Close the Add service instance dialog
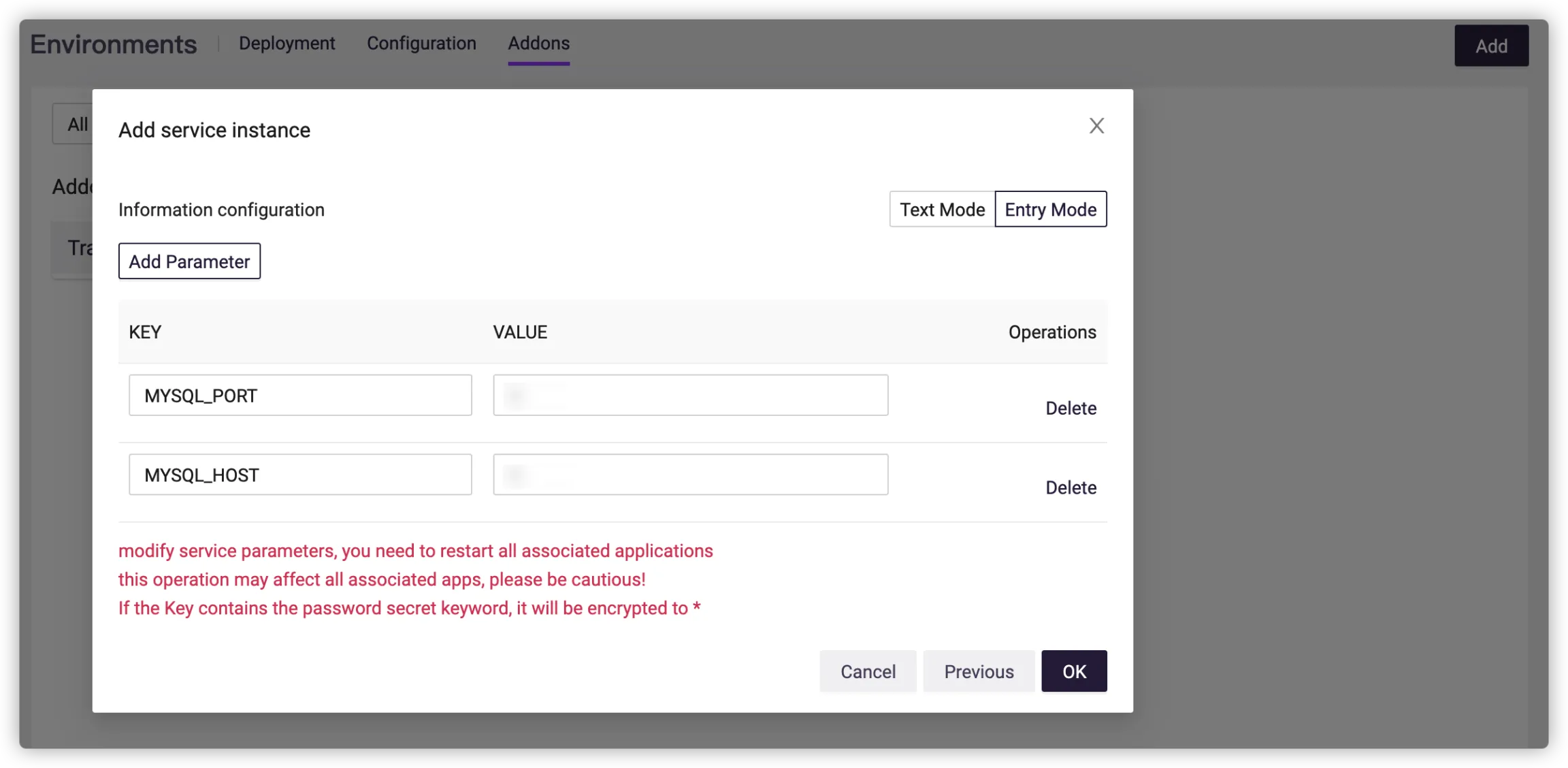The image size is (1568, 768). click(x=1096, y=126)
